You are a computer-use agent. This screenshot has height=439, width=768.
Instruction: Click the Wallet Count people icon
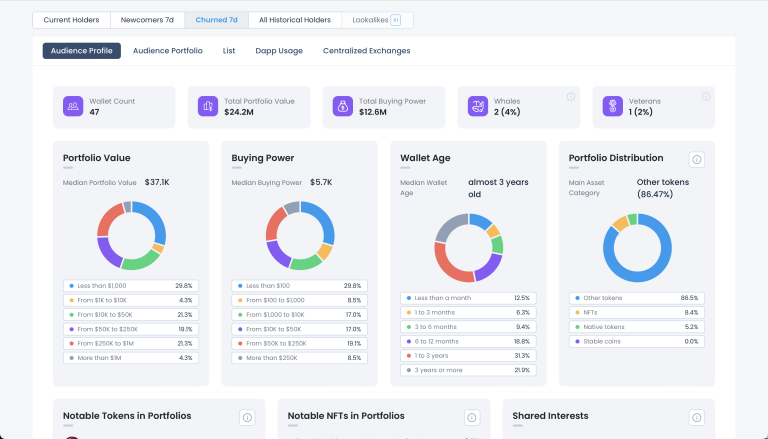coord(73,106)
